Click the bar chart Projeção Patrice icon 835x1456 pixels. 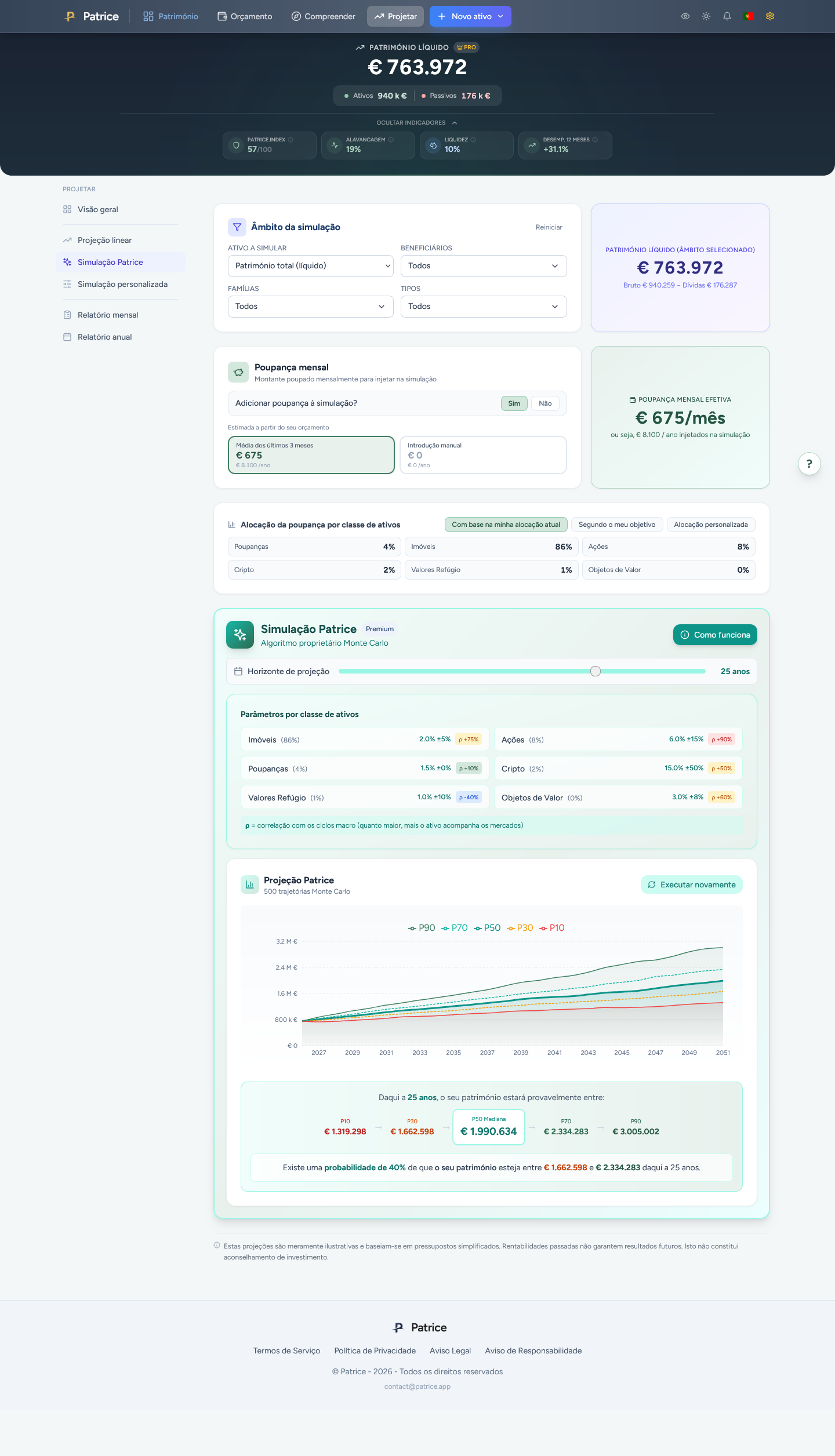(250, 884)
